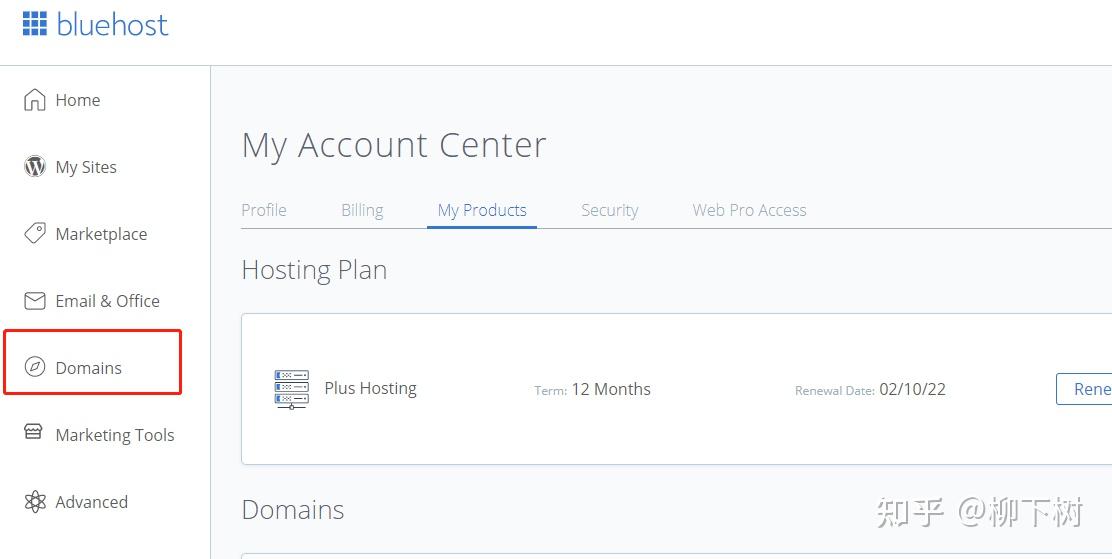Click the Marketing Tools storefront icon
The width and height of the screenshot is (1112, 559).
coord(35,434)
